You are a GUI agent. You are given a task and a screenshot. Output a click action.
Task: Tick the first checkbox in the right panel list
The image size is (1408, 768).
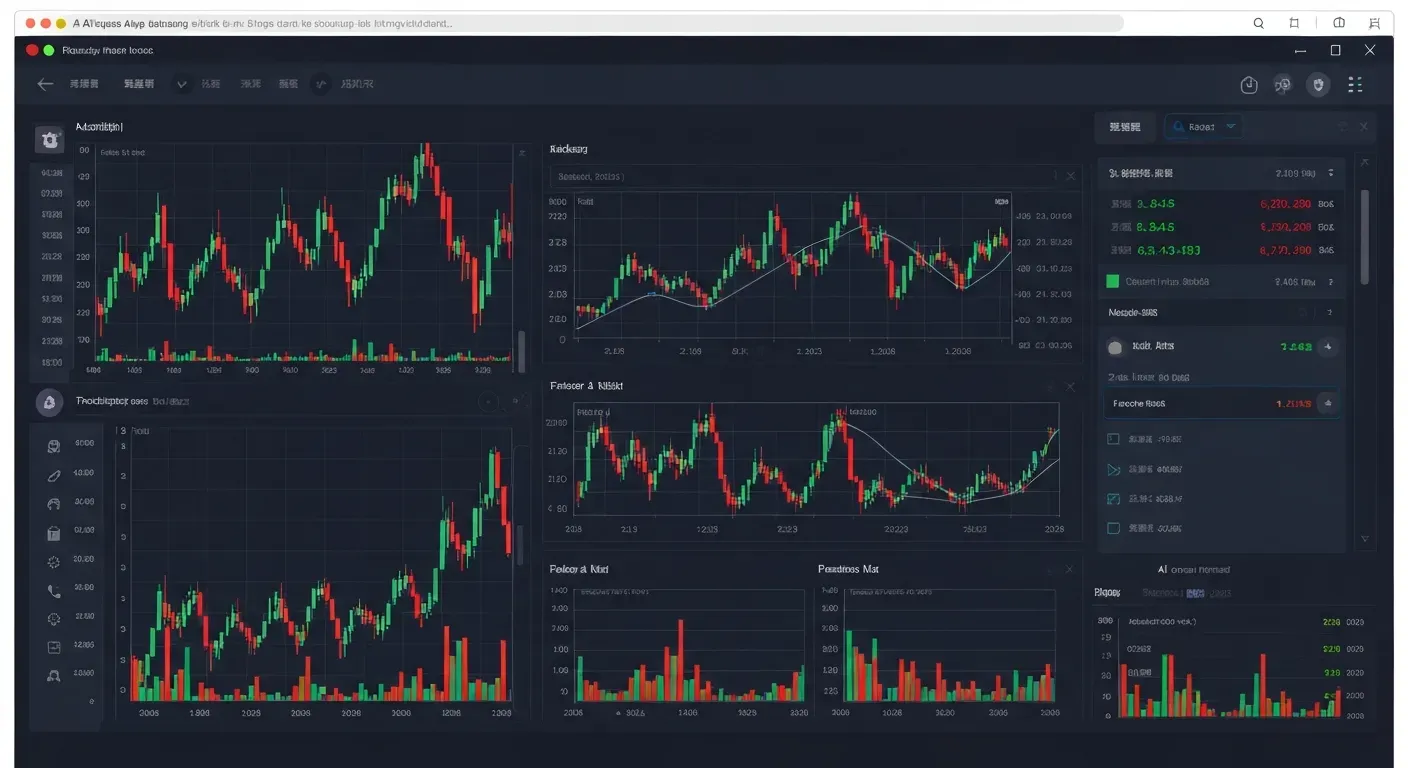click(x=1113, y=439)
